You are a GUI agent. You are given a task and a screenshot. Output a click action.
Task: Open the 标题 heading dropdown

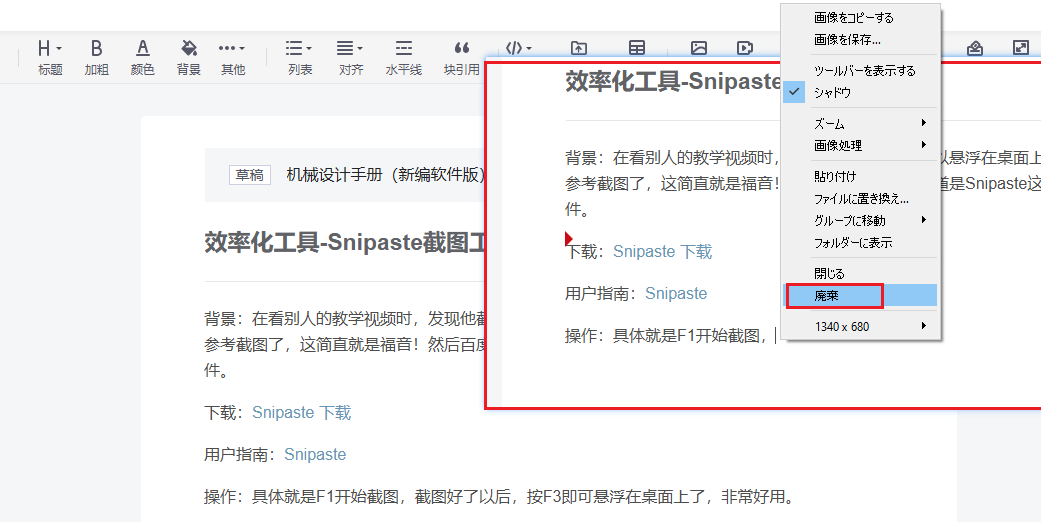50,57
